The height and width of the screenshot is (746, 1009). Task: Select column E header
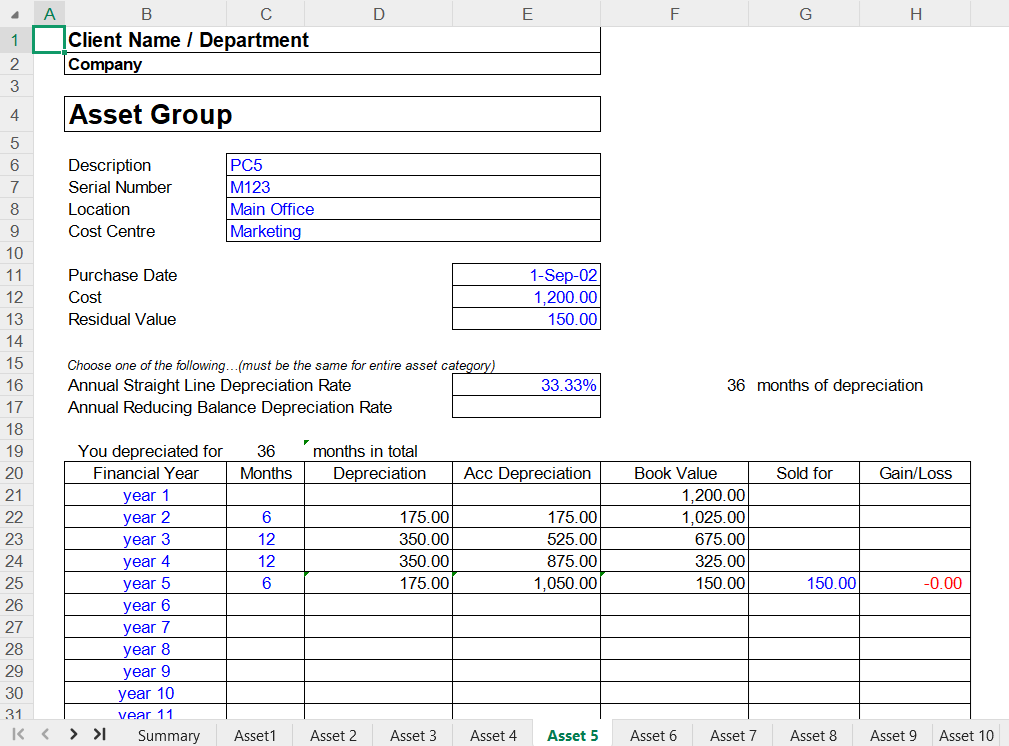pos(527,14)
